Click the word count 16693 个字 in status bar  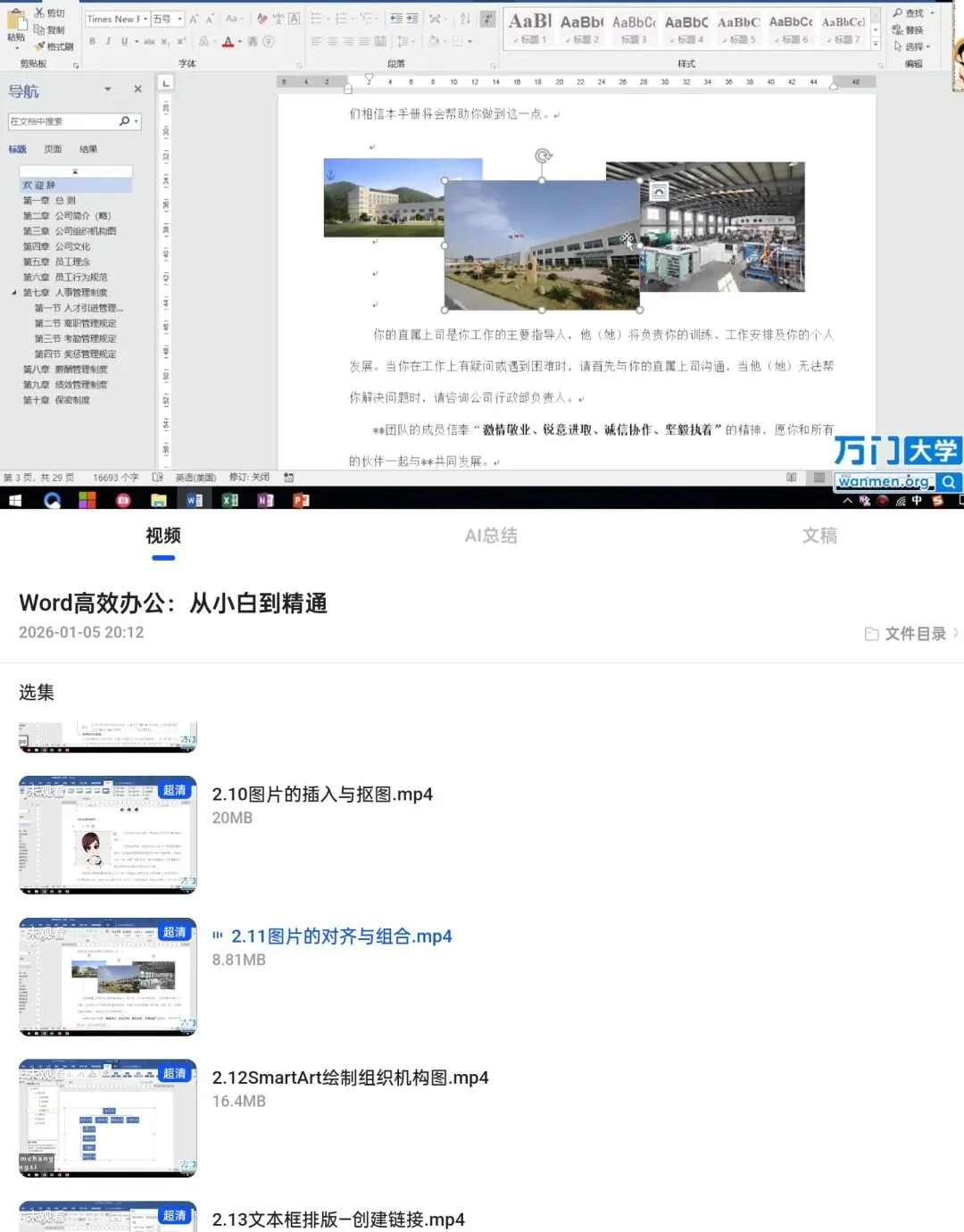[116, 478]
